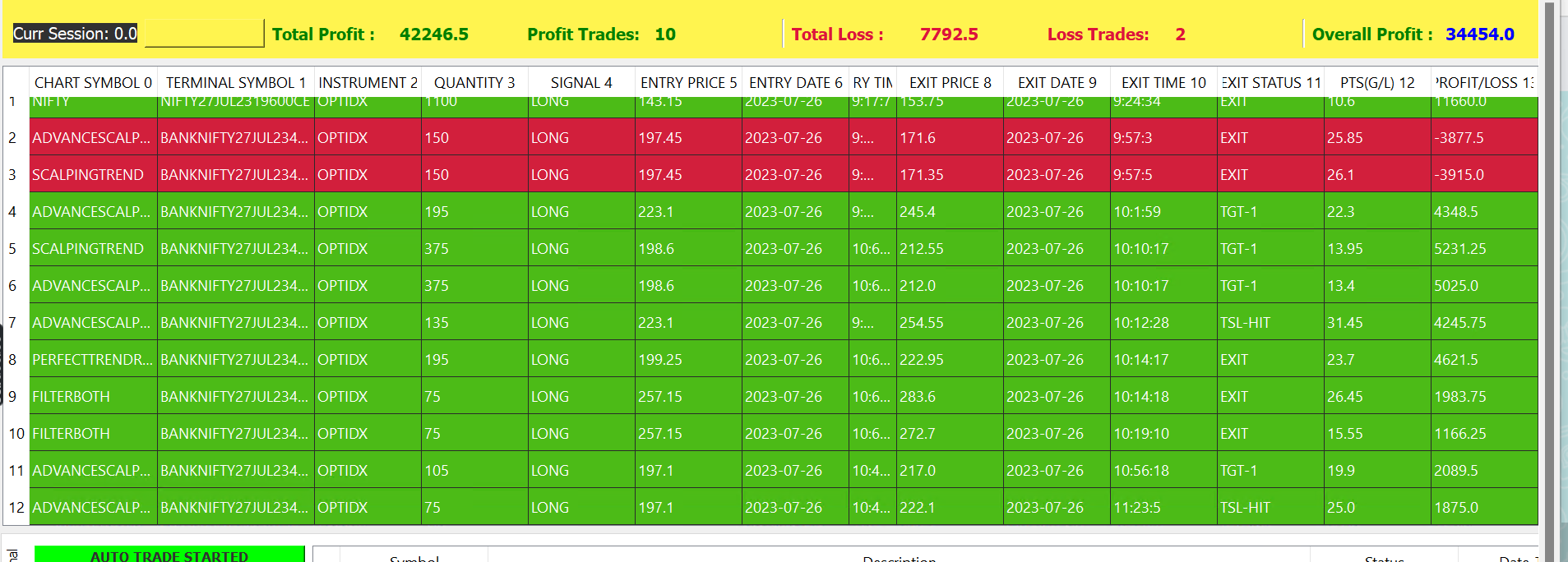Image resolution: width=1568 pixels, height=562 pixels.
Task: Click the SIGNAL 4 column header
Action: tap(581, 82)
